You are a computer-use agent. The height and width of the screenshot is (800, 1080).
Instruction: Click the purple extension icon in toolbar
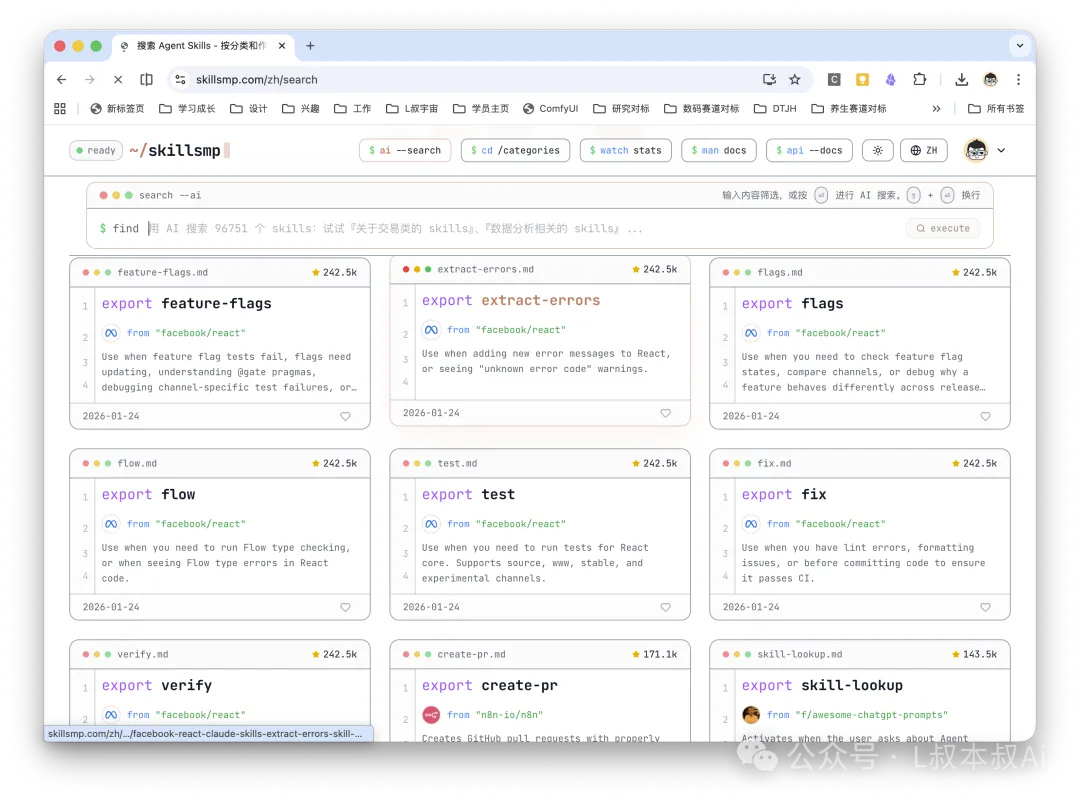[891, 80]
